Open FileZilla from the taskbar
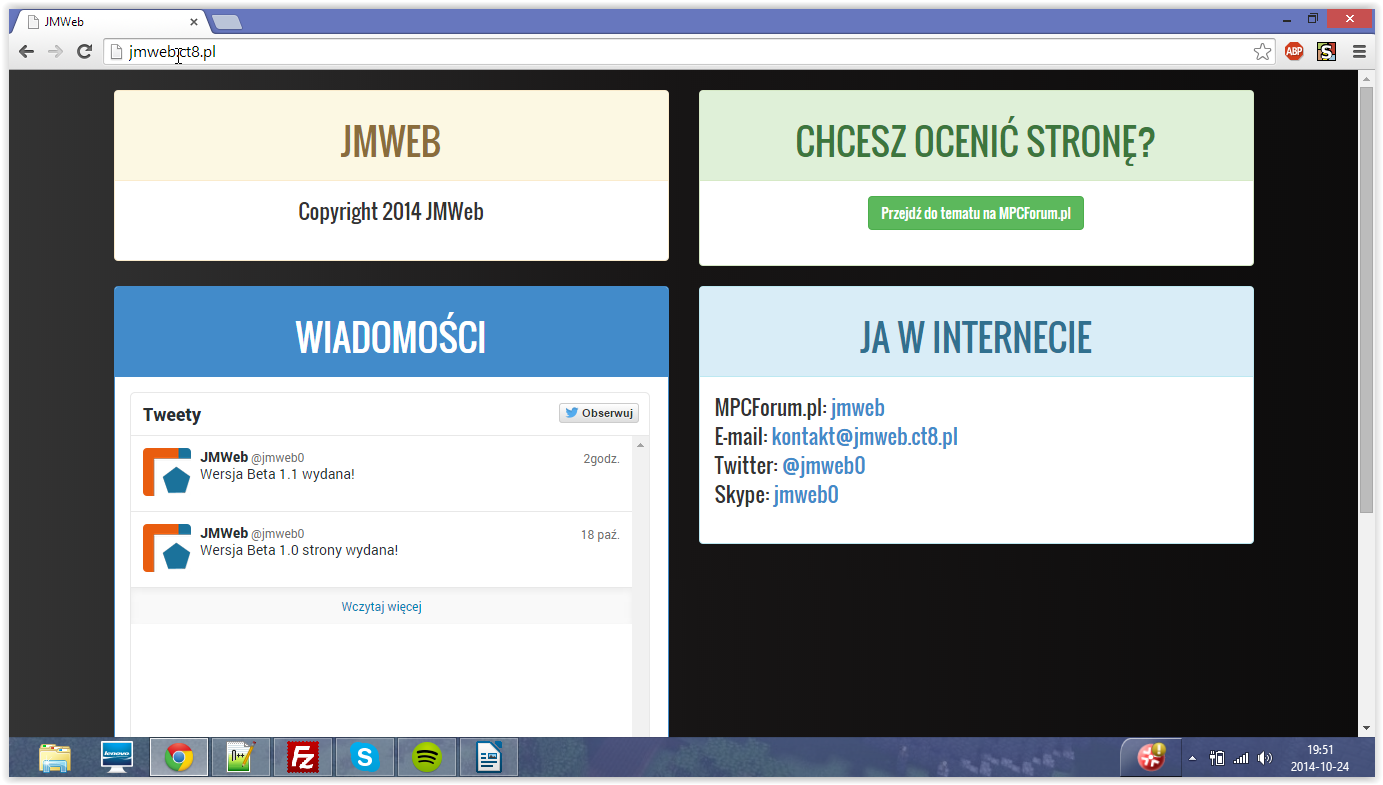Screen dimensions: 1383x785 click(x=303, y=758)
